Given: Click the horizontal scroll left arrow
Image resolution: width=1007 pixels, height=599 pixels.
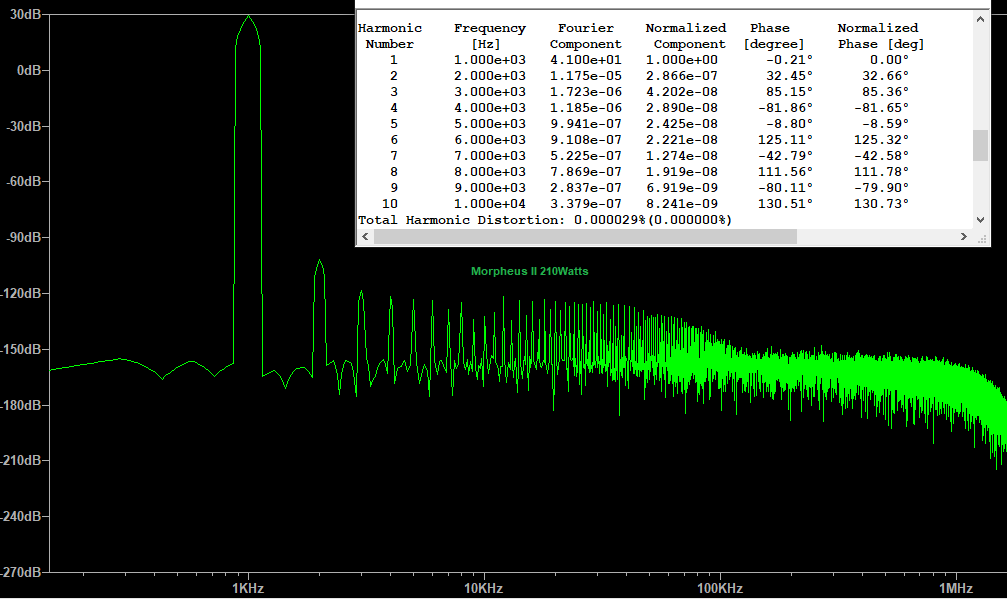Looking at the screenshot, I should point(365,236).
